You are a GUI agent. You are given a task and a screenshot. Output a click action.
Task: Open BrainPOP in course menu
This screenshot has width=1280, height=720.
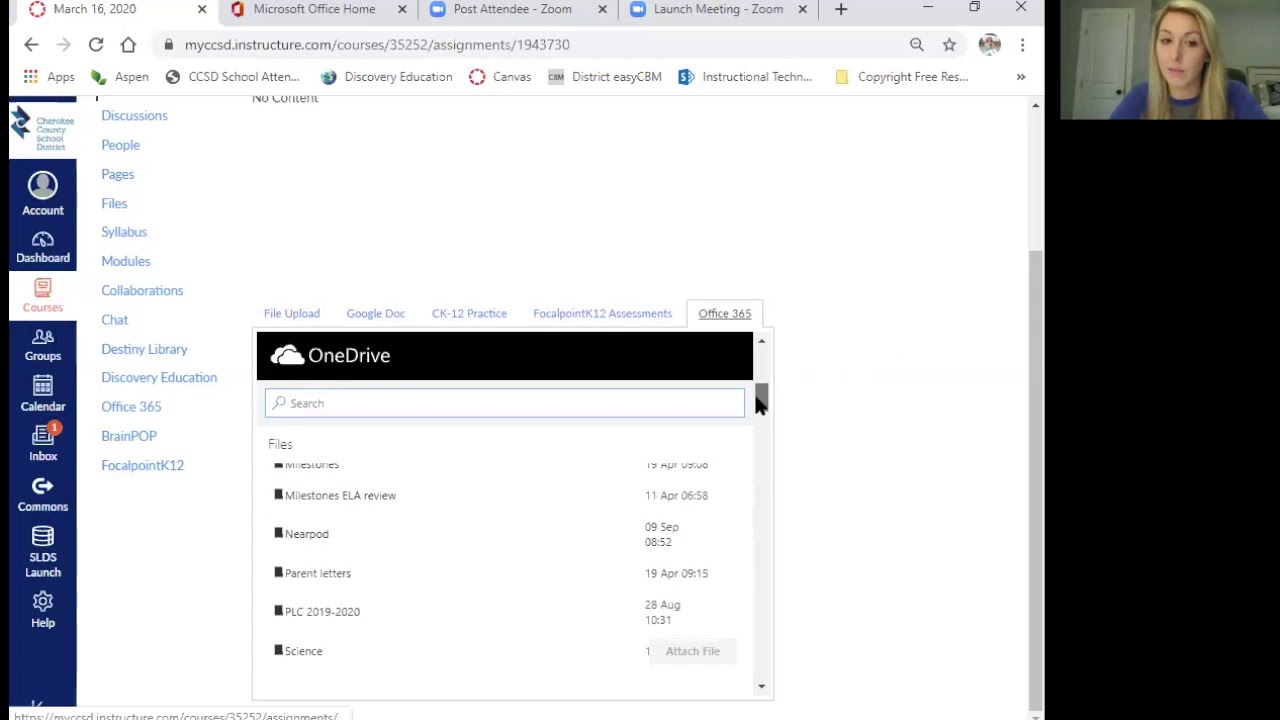[x=129, y=436]
